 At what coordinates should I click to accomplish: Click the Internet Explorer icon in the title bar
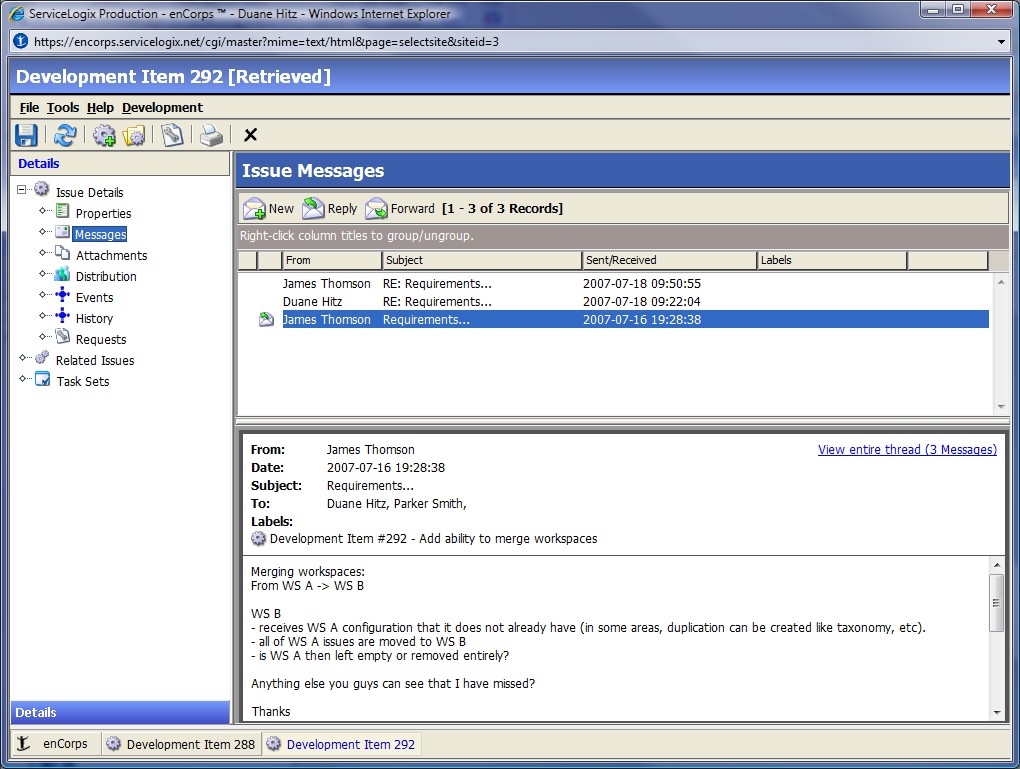[18, 14]
